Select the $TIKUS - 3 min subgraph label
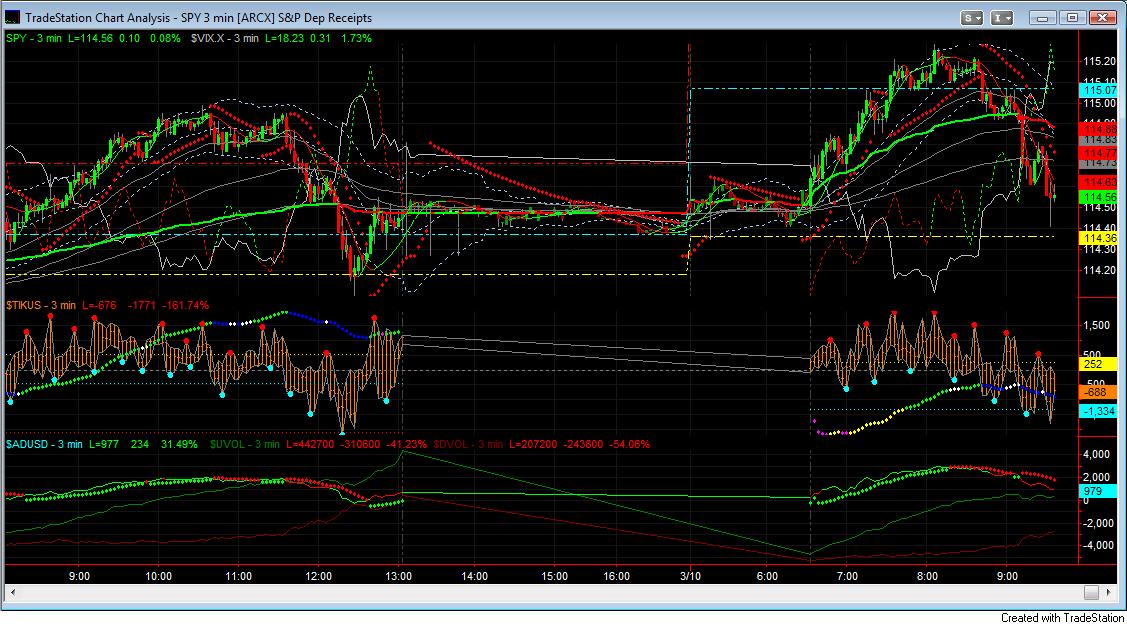The image size is (1127, 624). (41, 306)
